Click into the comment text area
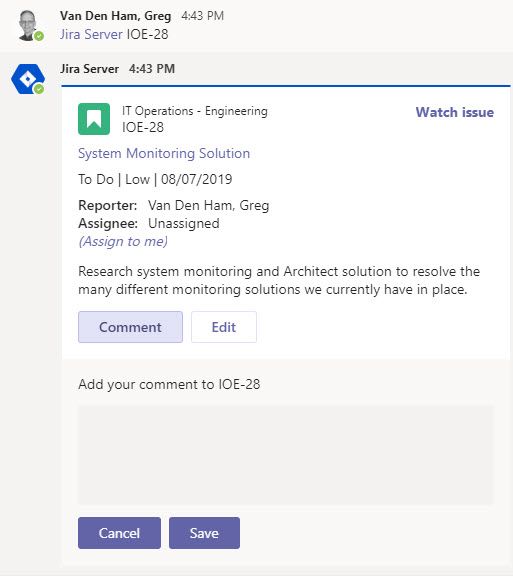 click(285, 455)
